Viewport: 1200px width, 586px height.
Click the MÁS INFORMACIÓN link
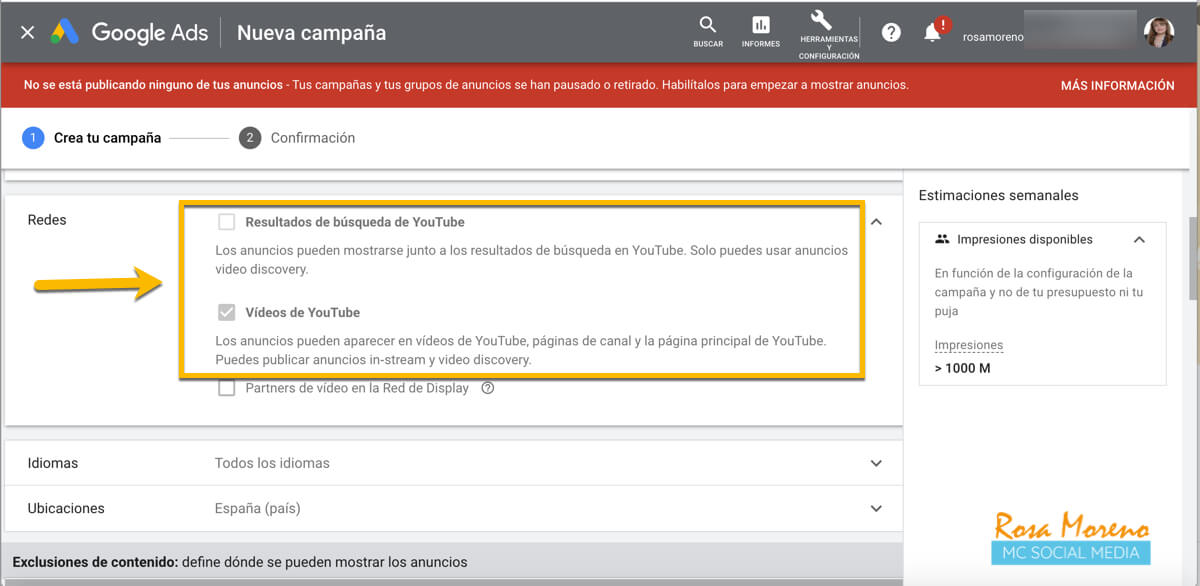pyautogui.click(x=1117, y=86)
